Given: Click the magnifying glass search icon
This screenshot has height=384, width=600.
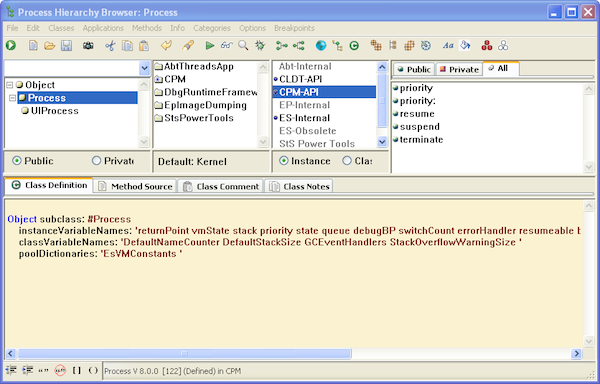Looking at the screenshot, I should tap(243, 46).
